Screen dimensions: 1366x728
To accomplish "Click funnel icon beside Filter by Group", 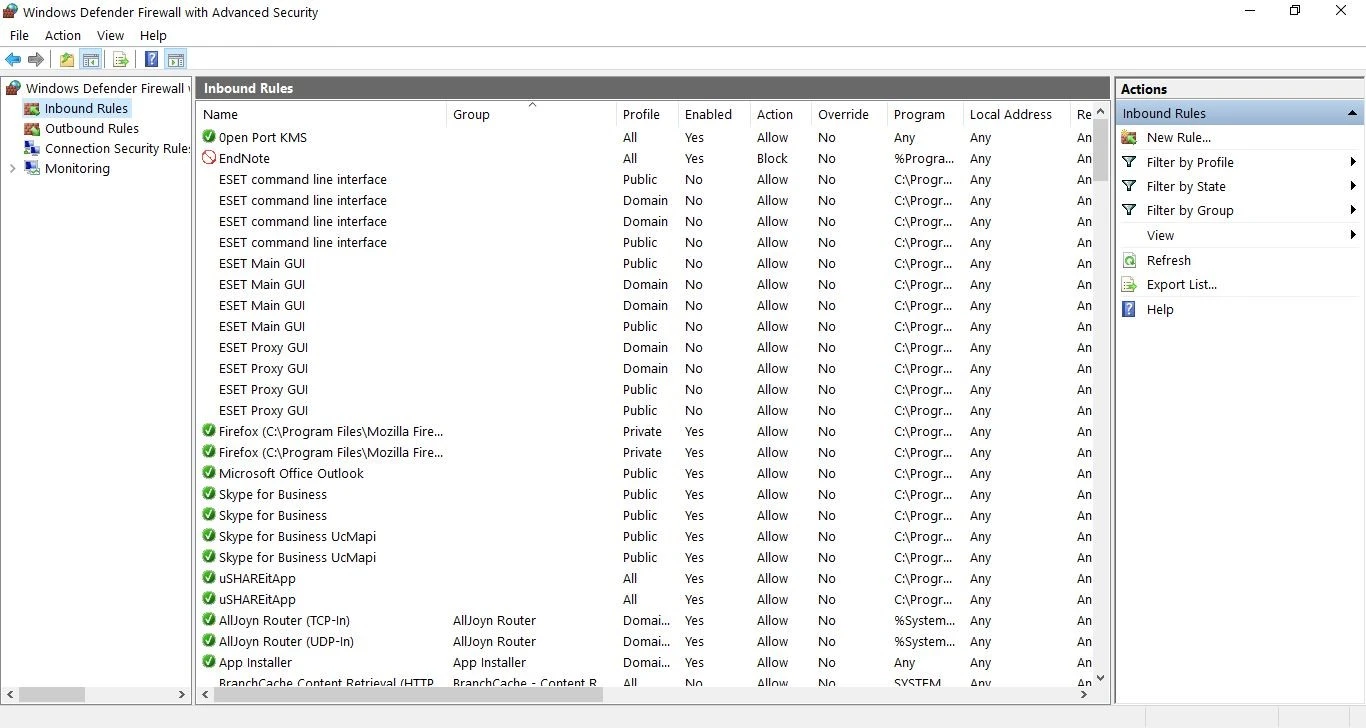I will 1129,210.
